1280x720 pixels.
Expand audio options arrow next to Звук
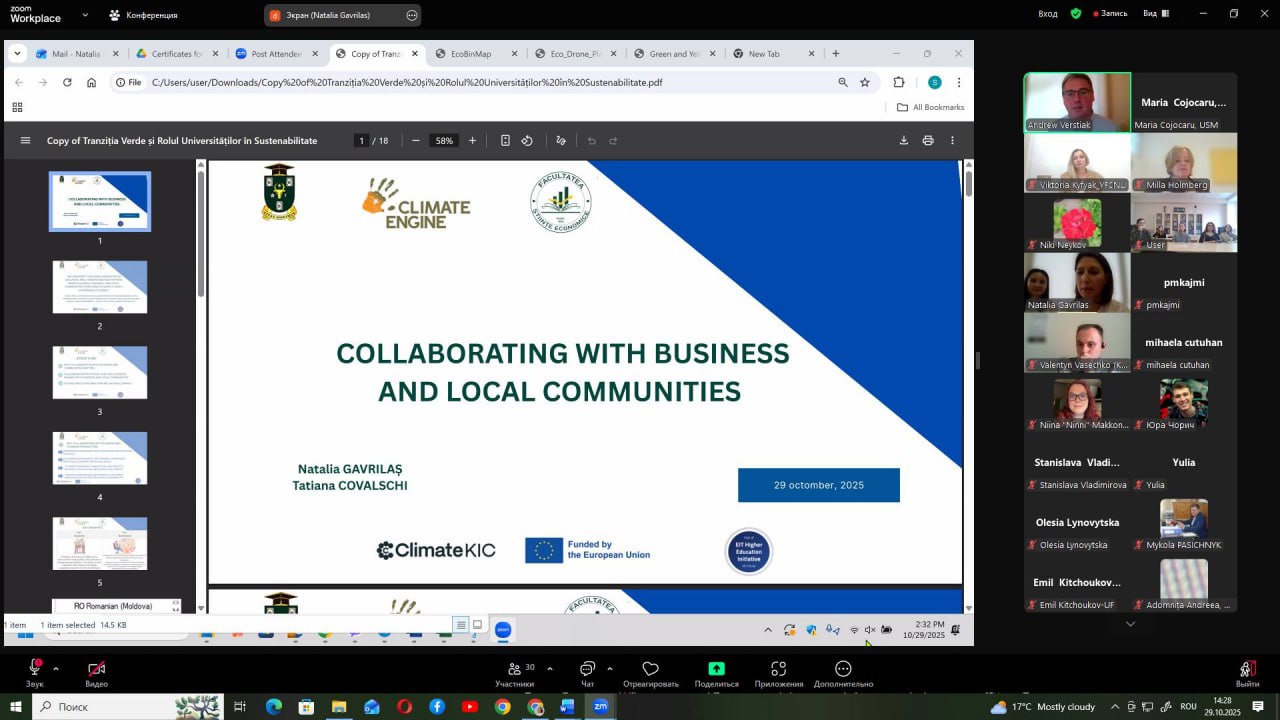click(56, 668)
